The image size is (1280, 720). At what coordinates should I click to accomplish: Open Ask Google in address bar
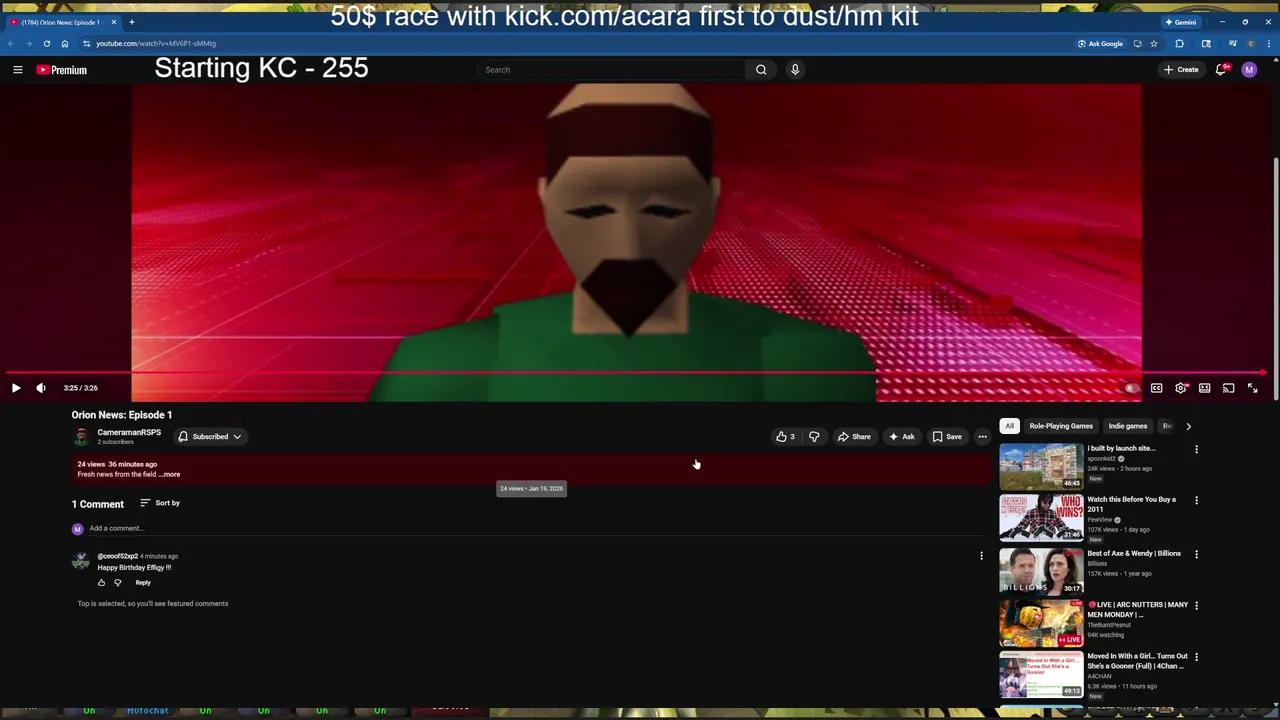[x=1101, y=44]
